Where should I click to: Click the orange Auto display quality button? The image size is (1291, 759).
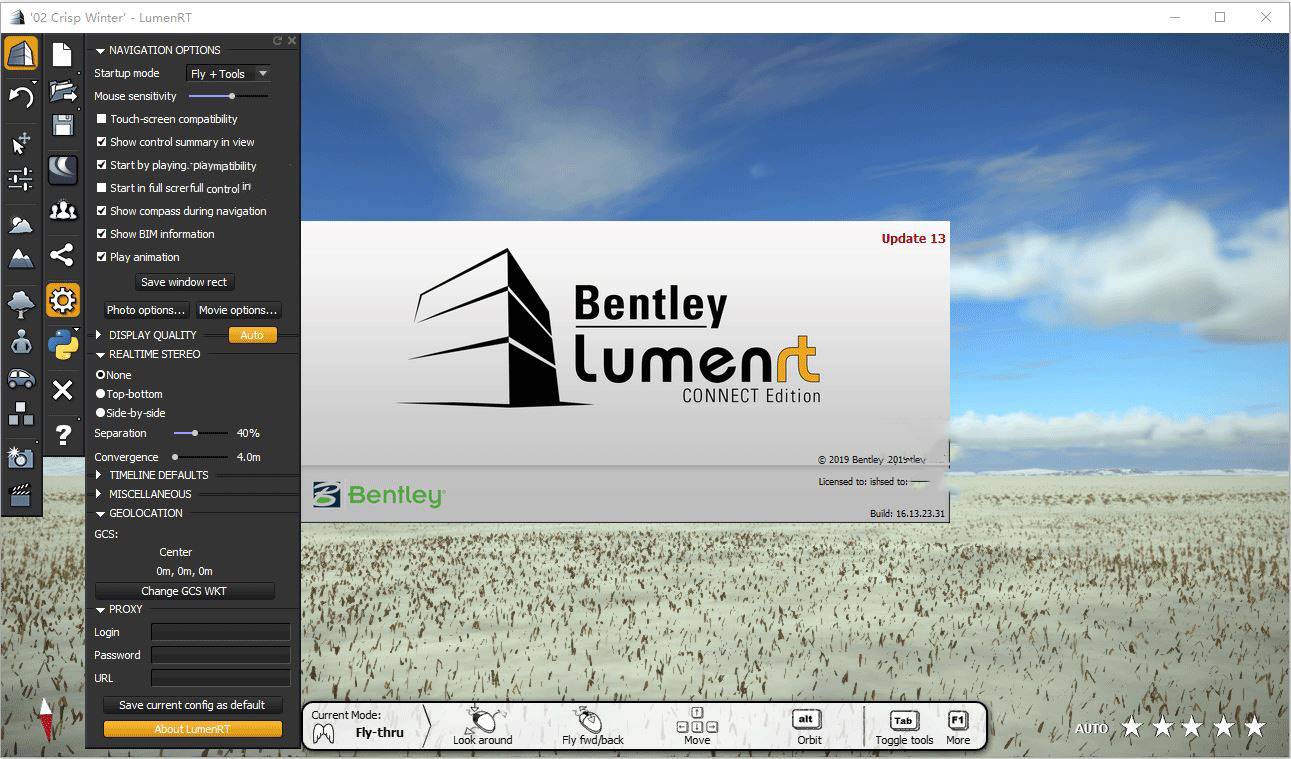(x=252, y=335)
